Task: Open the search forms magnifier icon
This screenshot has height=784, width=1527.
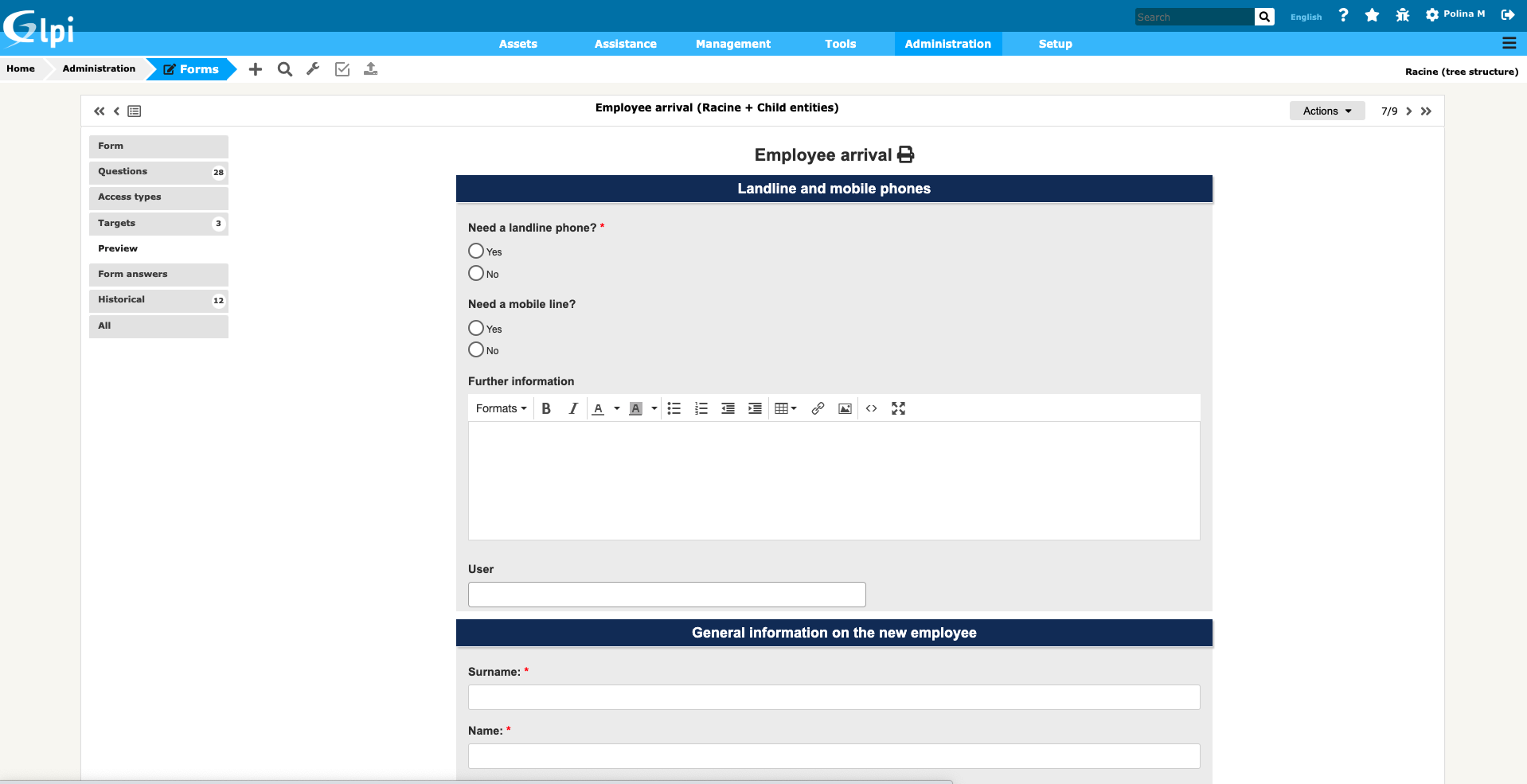Action: pos(284,69)
